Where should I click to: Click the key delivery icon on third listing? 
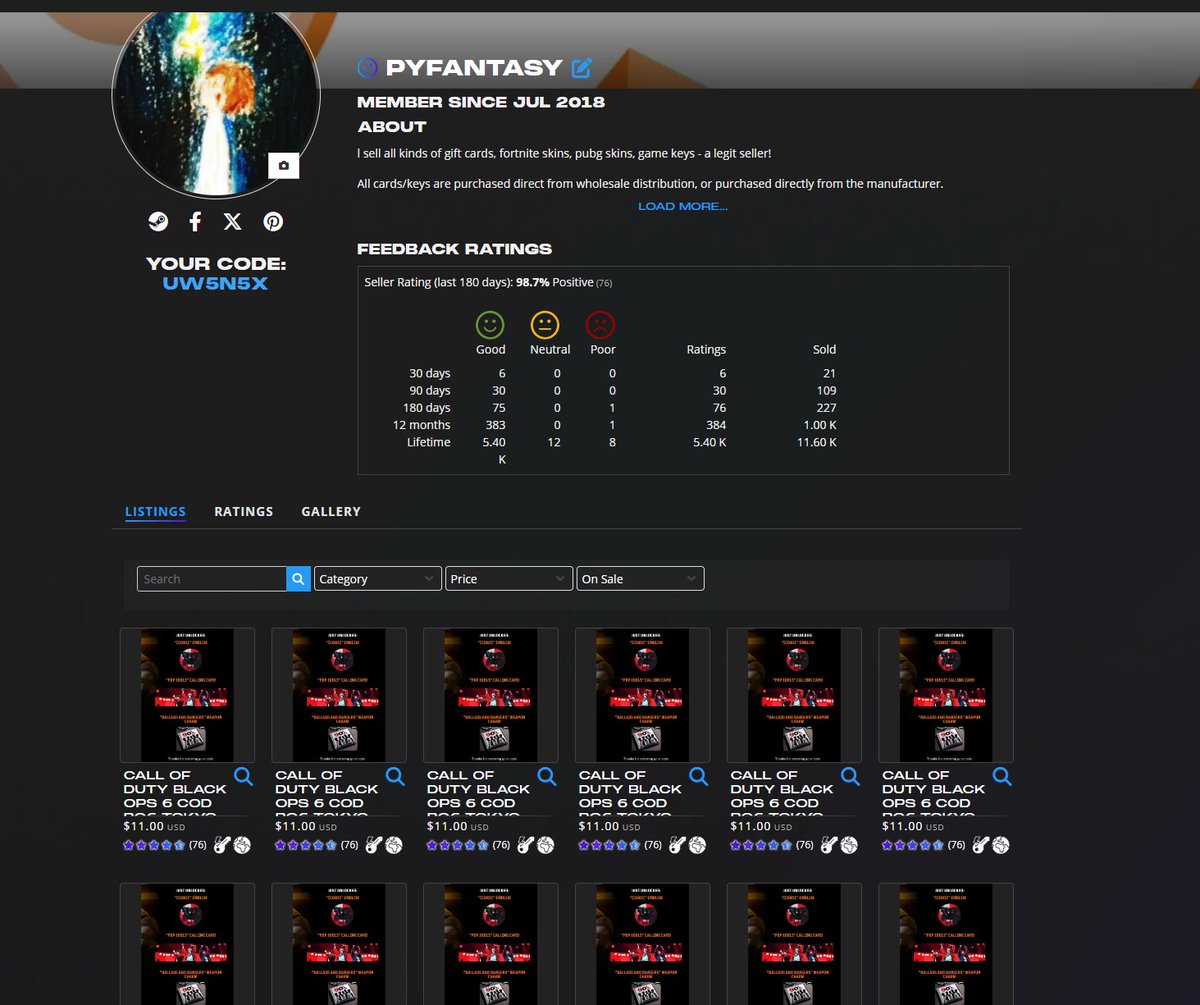tap(526, 845)
